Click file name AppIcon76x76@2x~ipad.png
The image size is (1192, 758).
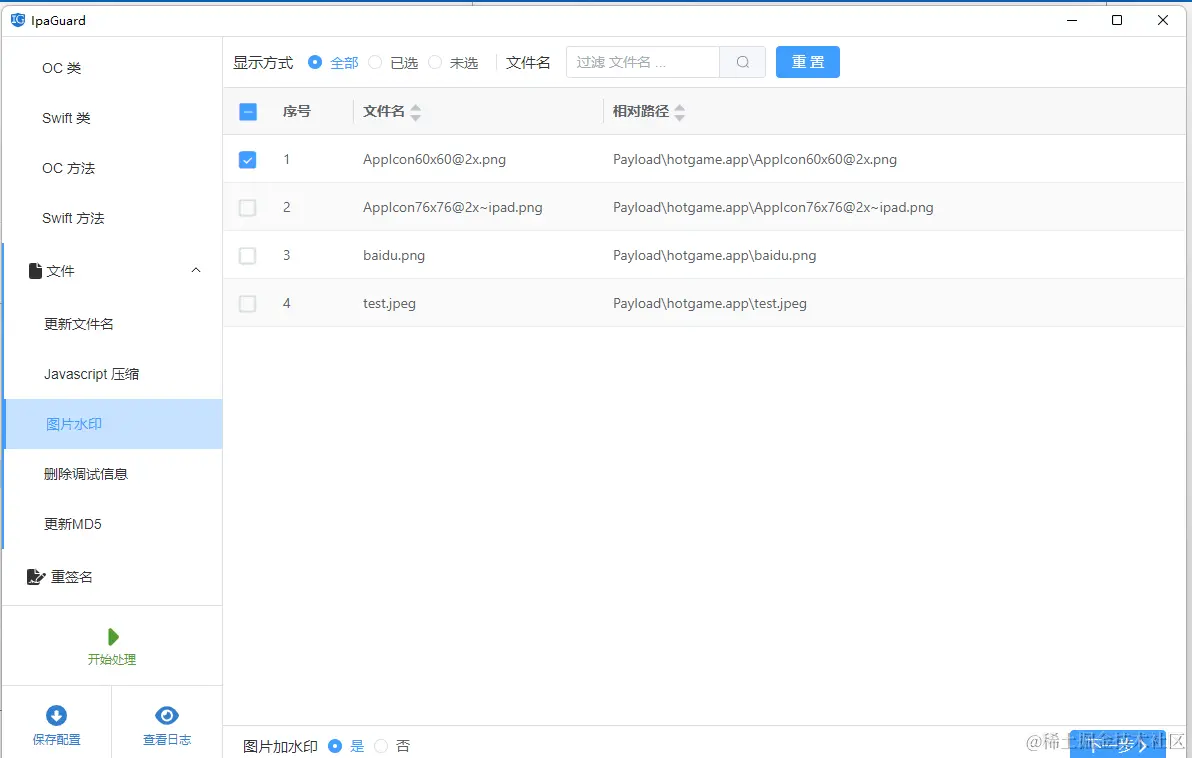[x=452, y=208]
